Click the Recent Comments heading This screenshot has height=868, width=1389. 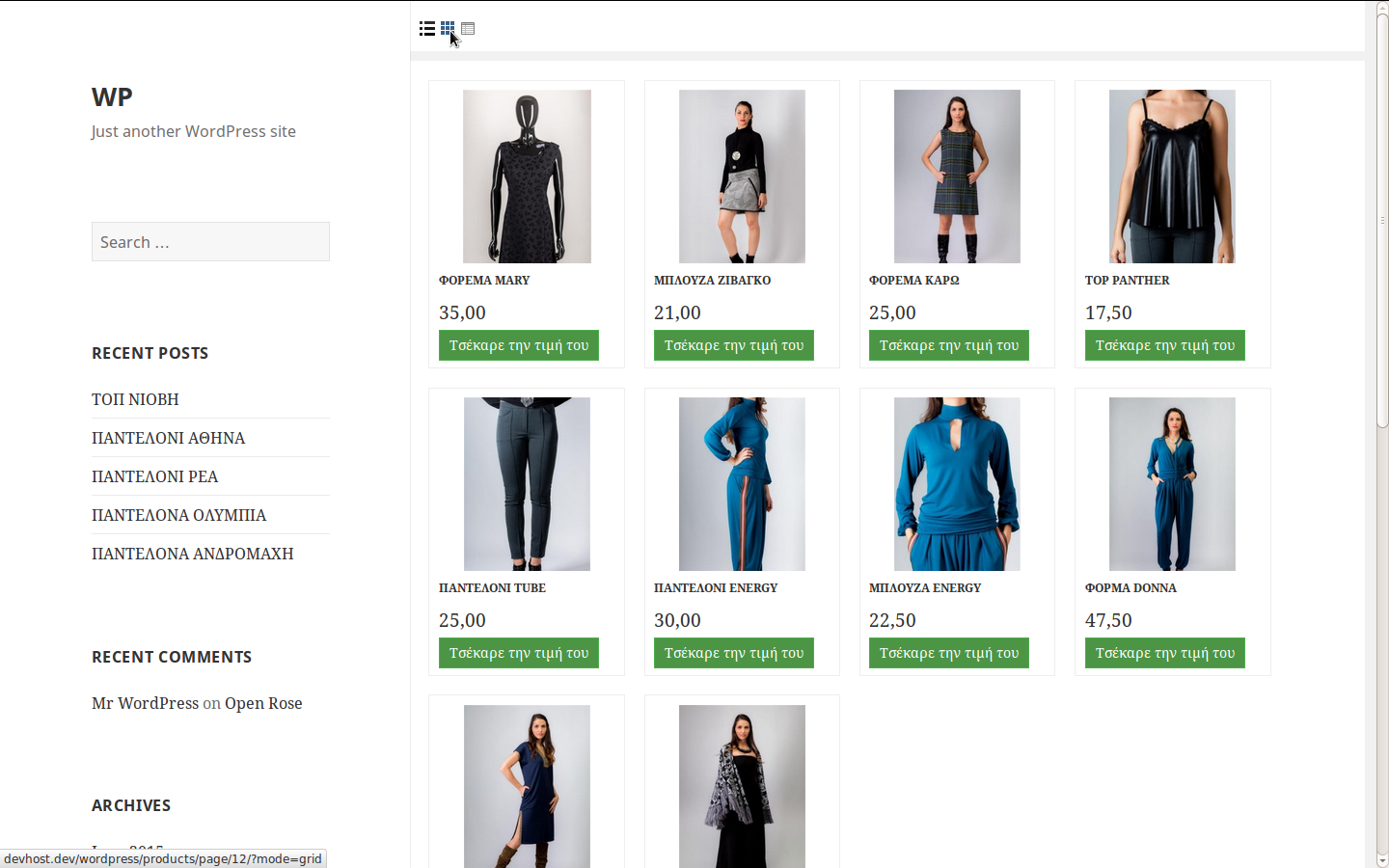pos(172,657)
